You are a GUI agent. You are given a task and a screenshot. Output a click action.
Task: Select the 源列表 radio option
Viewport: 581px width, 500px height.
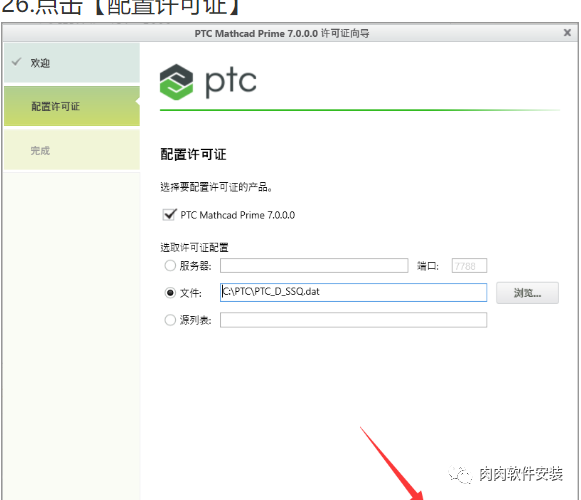(x=170, y=320)
